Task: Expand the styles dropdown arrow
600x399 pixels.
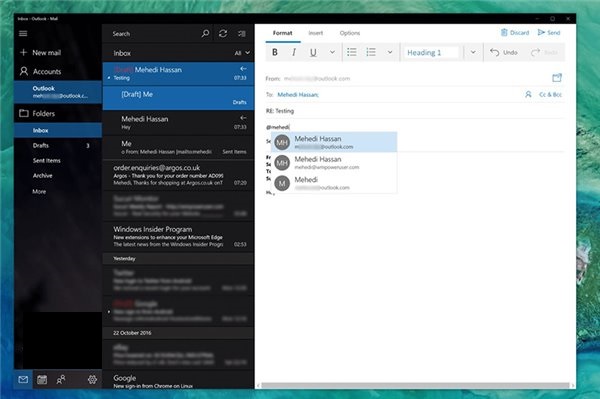Action: (x=473, y=52)
